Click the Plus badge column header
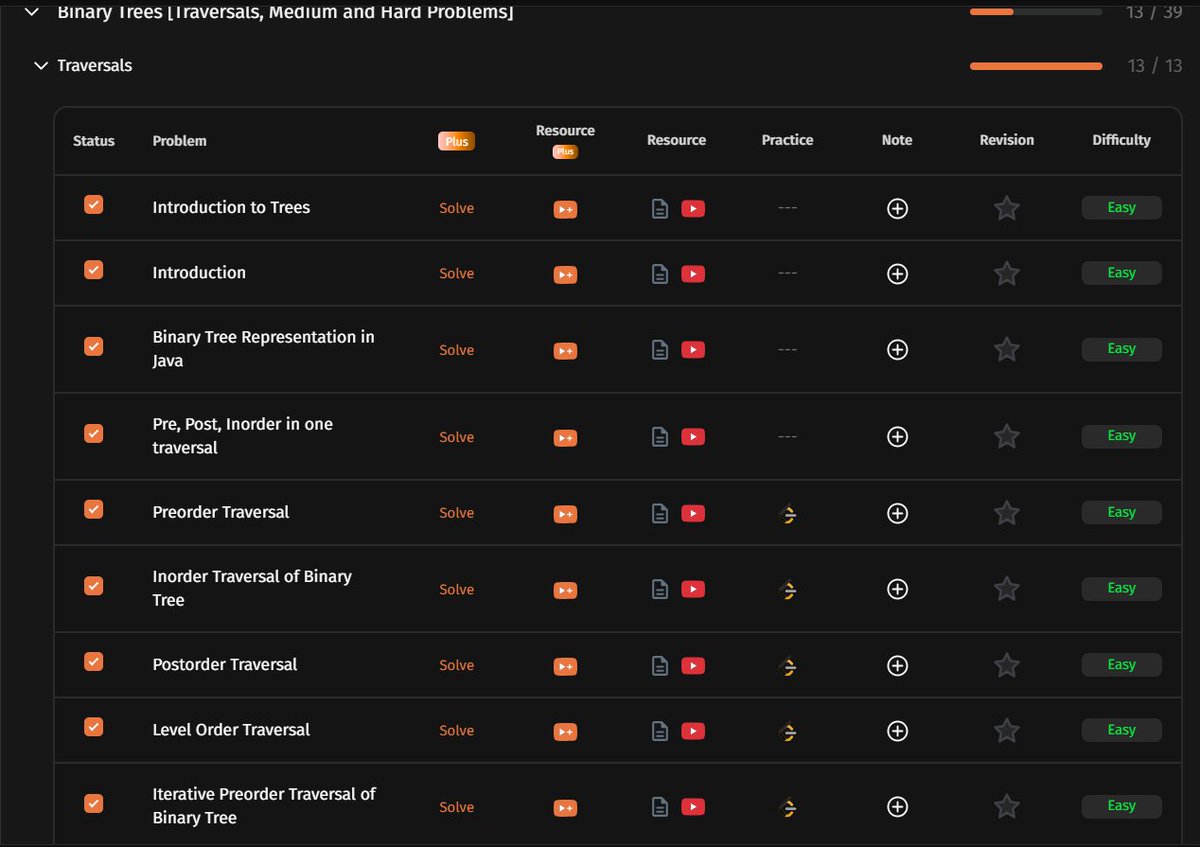Screen dimensions: 1200x847 click(x=456, y=141)
